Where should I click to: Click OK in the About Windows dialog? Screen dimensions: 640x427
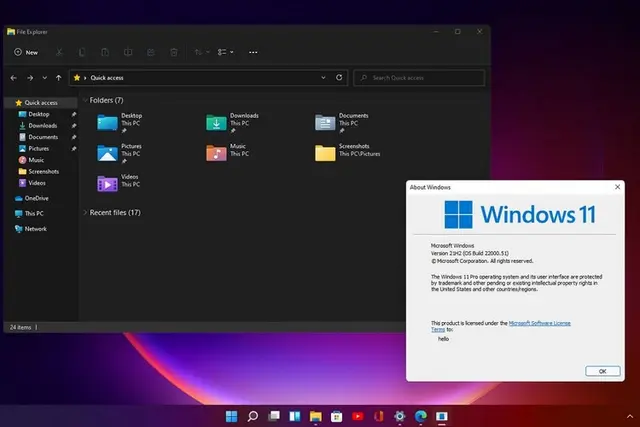click(x=602, y=371)
